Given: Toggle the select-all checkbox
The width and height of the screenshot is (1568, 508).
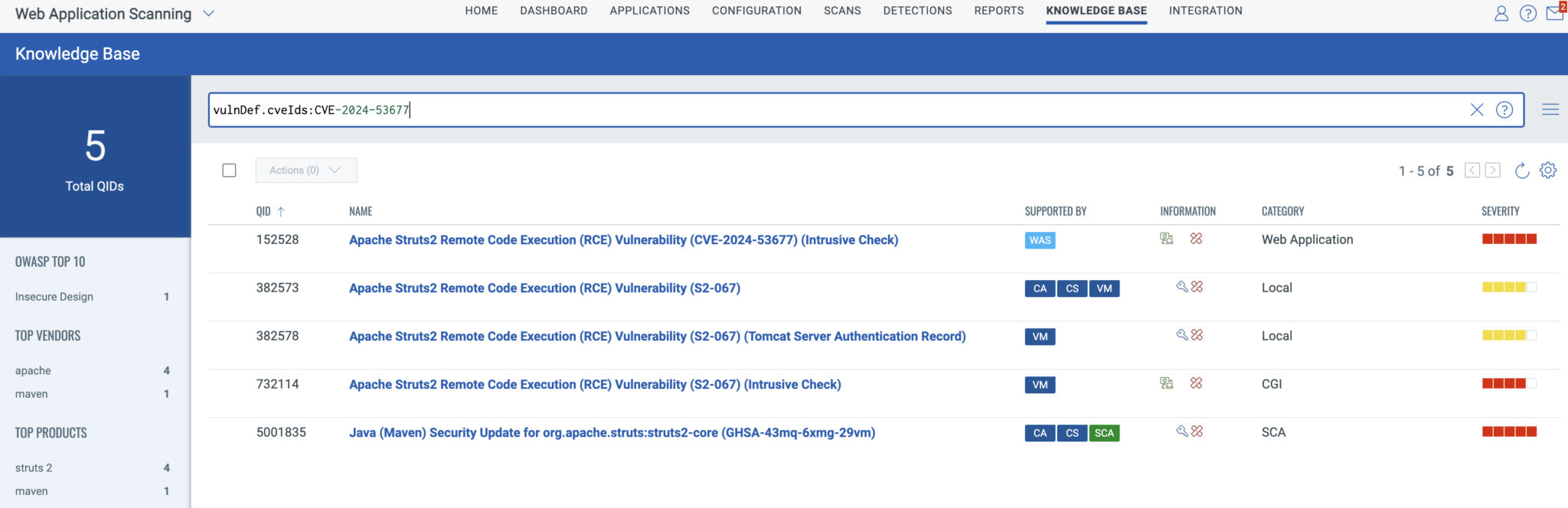Looking at the screenshot, I should [229, 171].
